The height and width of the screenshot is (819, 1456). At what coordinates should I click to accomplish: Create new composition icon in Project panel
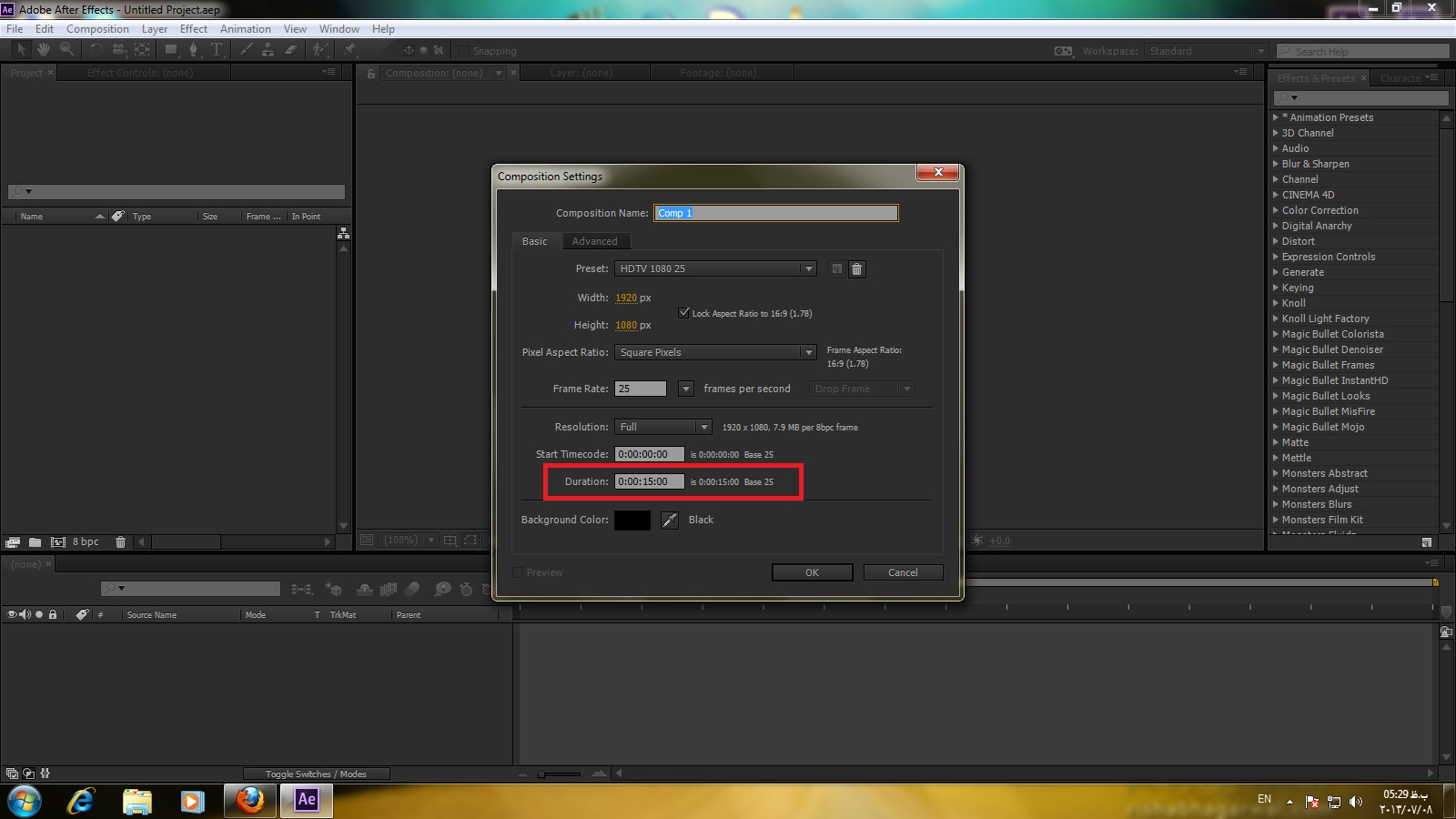click(57, 542)
